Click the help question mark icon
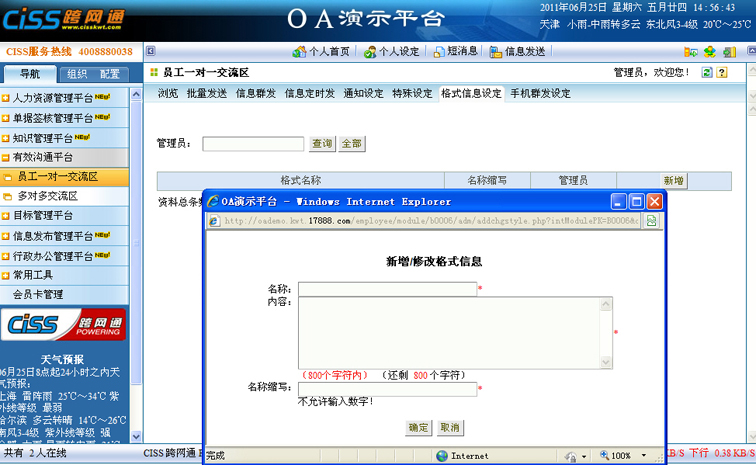Viewport: 756px width, 465px height. [723, 73]
